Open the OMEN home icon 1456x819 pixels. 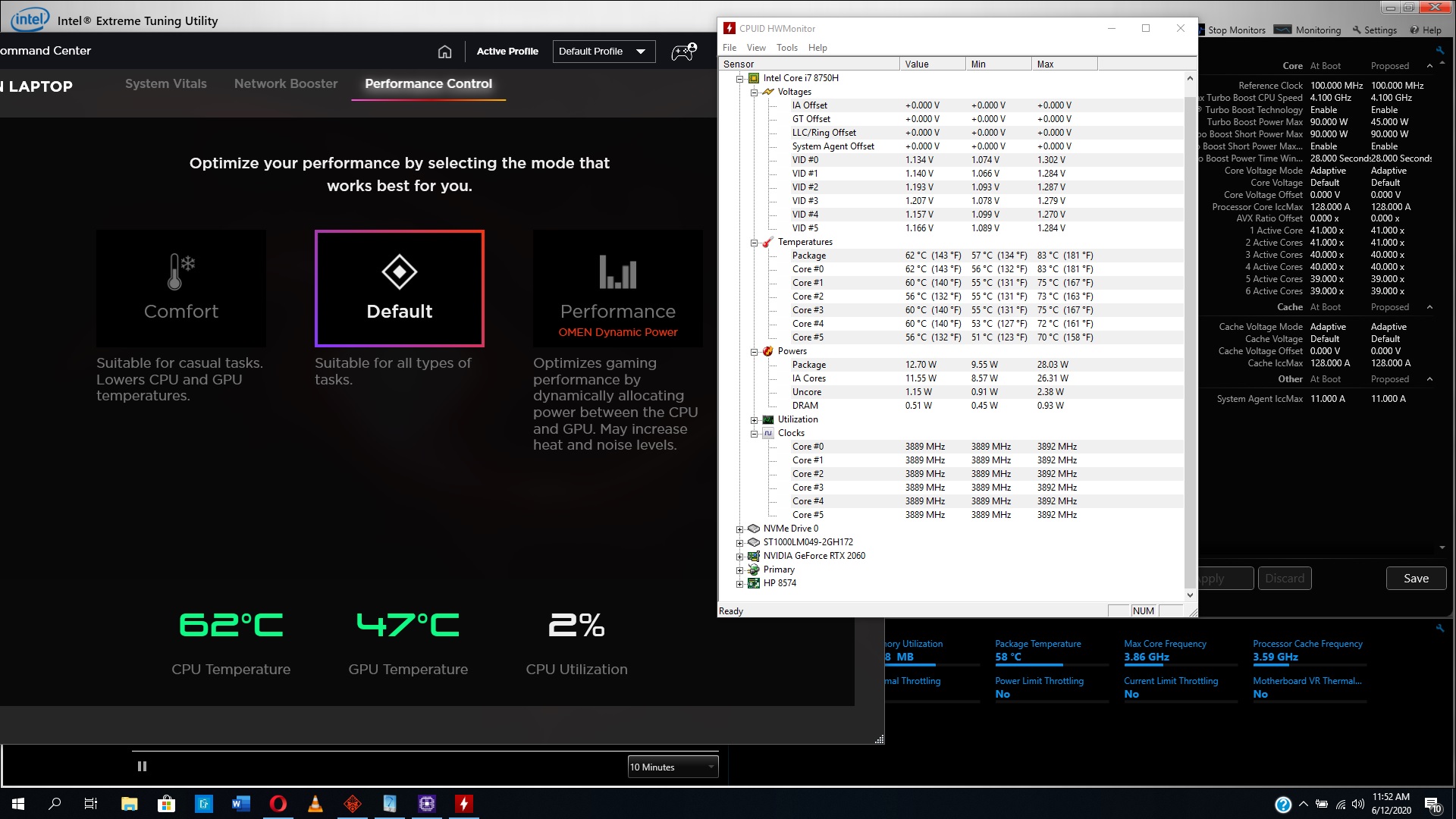[x=444, y=52]
